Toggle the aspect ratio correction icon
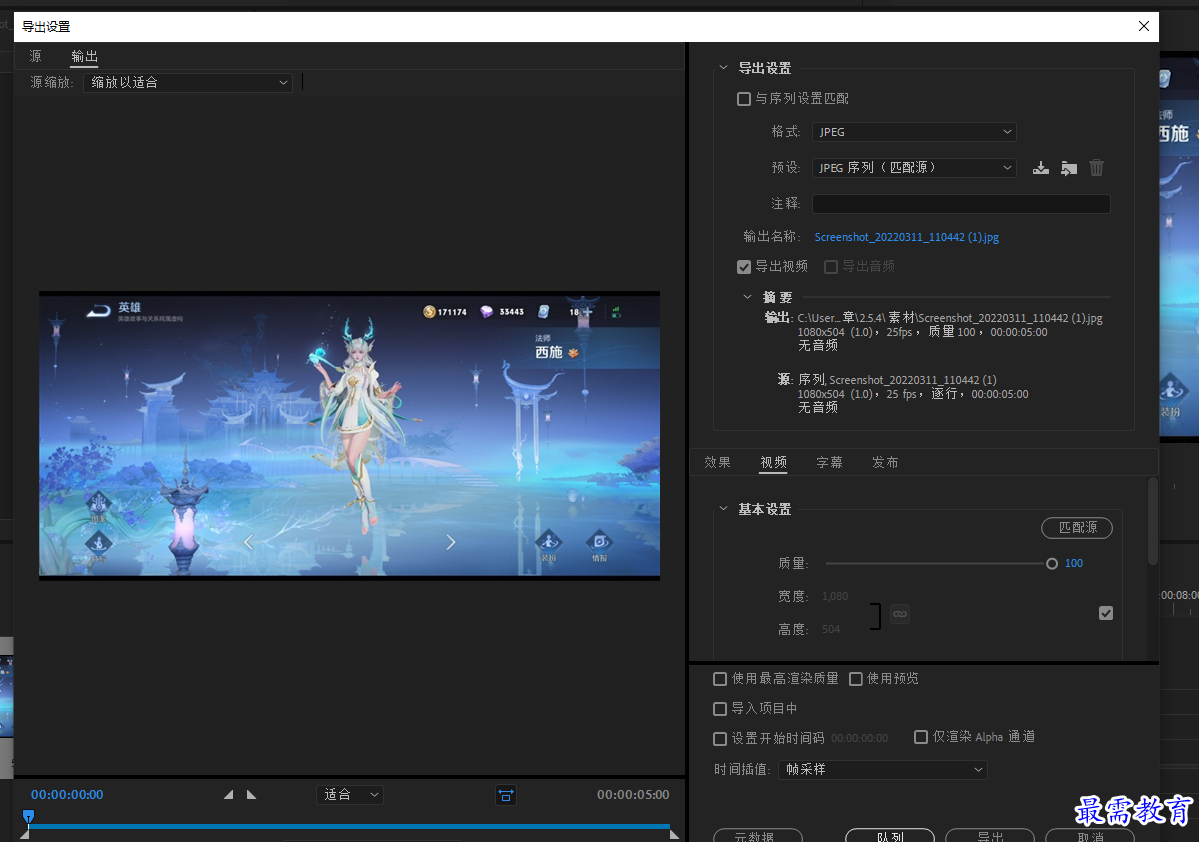The image size is (1199, 842). (505, 795)
